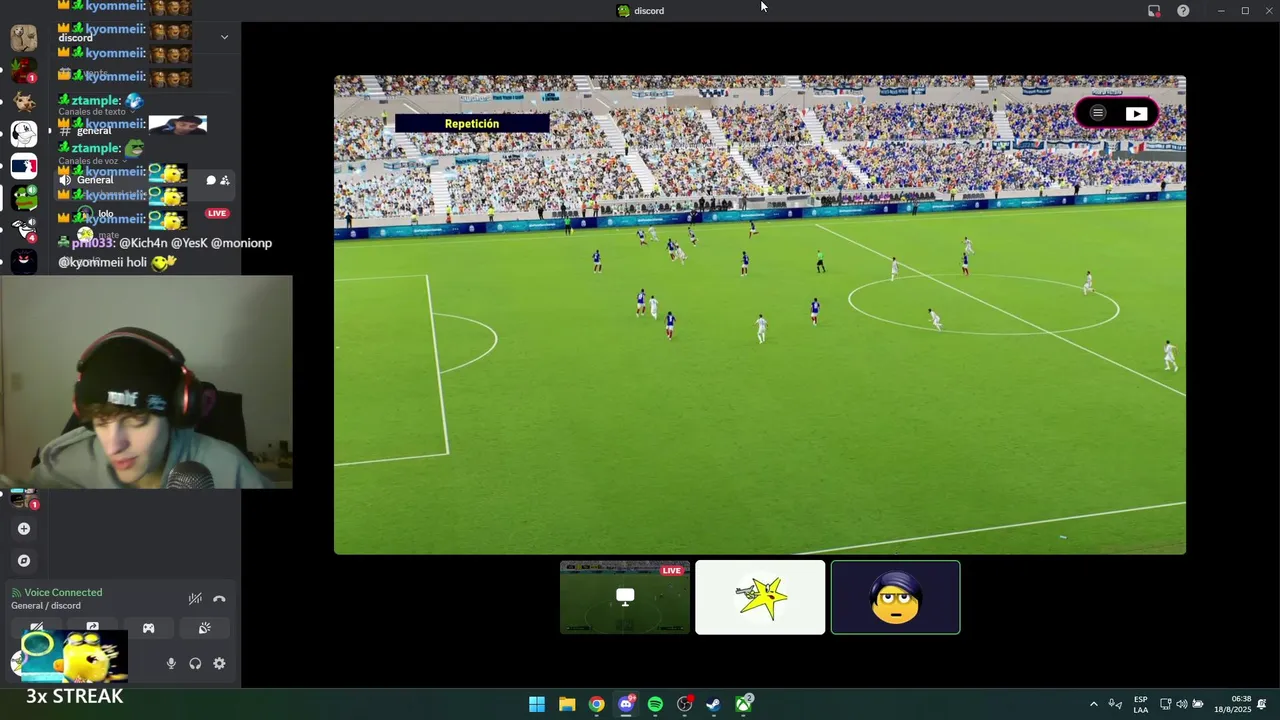This screenshot has width=1280, height=720.
Task: Open the server with the red leaf avatar
Action: point(23,70)
